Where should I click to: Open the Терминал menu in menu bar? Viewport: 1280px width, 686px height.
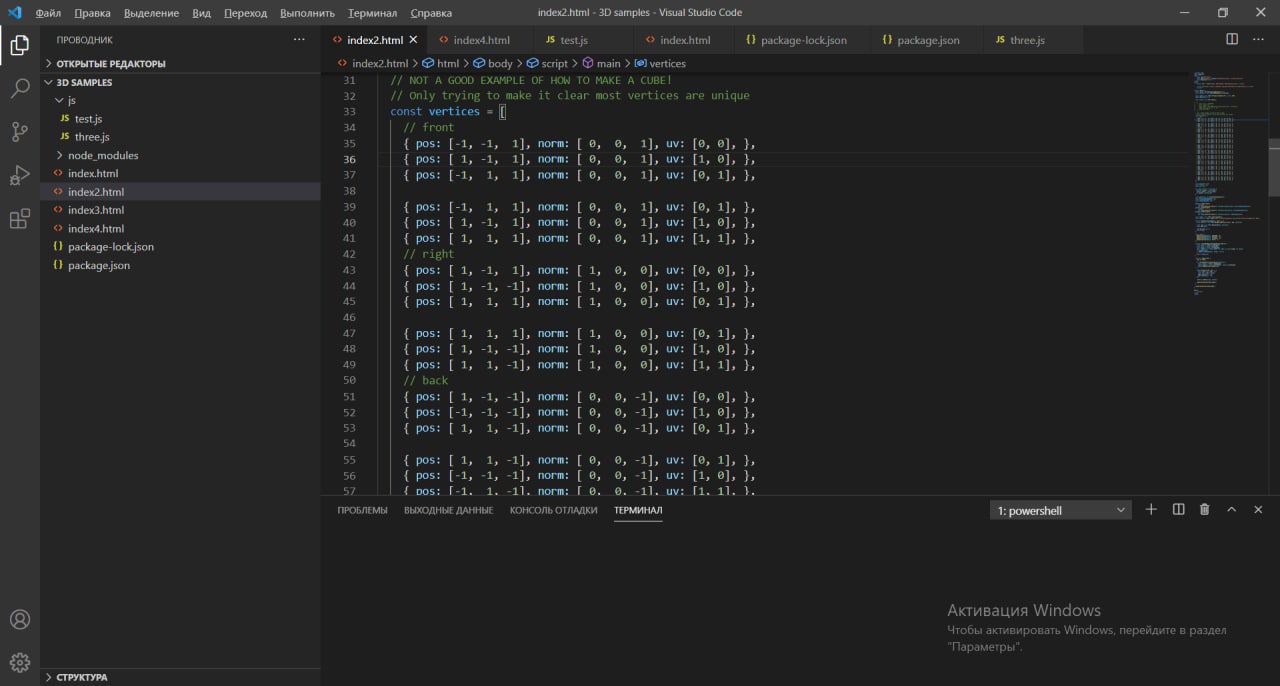click(372, 13)
